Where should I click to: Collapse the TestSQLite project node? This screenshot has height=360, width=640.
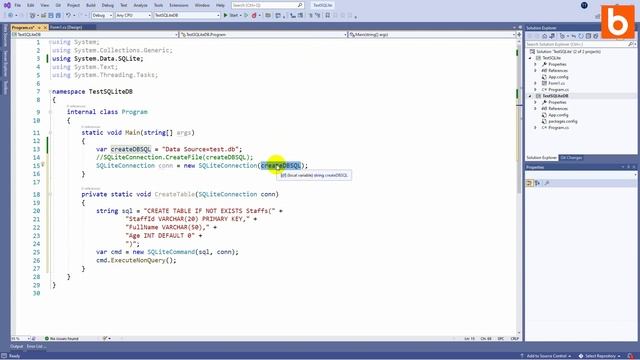530,58
